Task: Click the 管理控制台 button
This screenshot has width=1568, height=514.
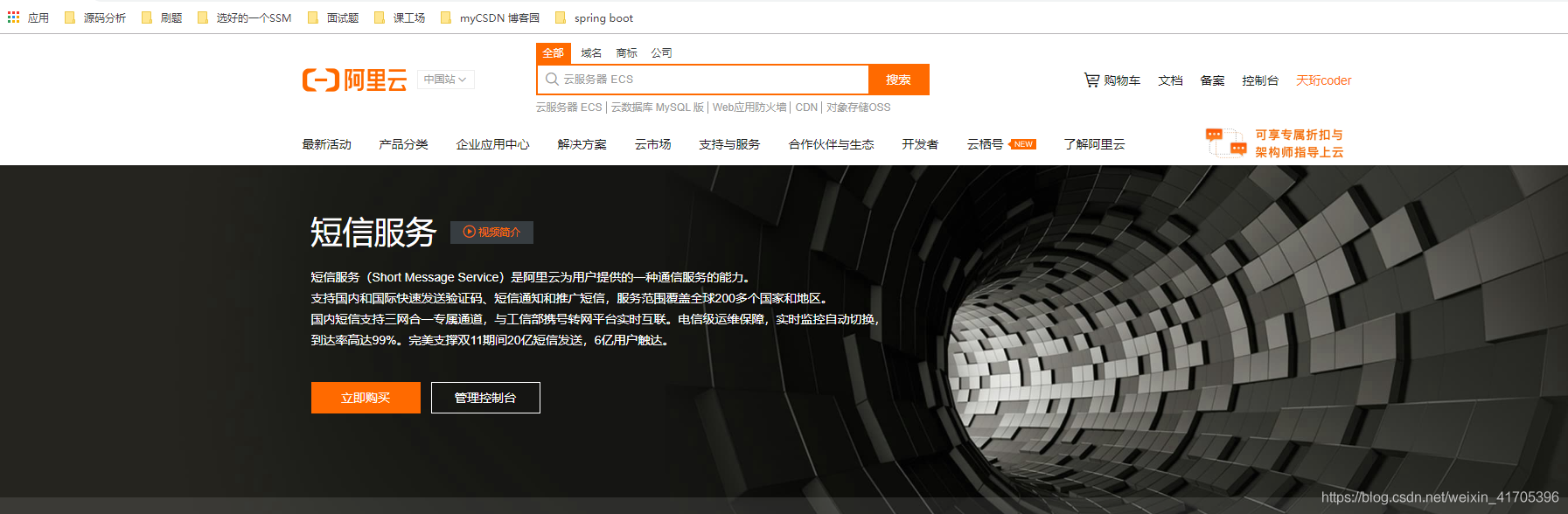Action: [x=485, y=398]
